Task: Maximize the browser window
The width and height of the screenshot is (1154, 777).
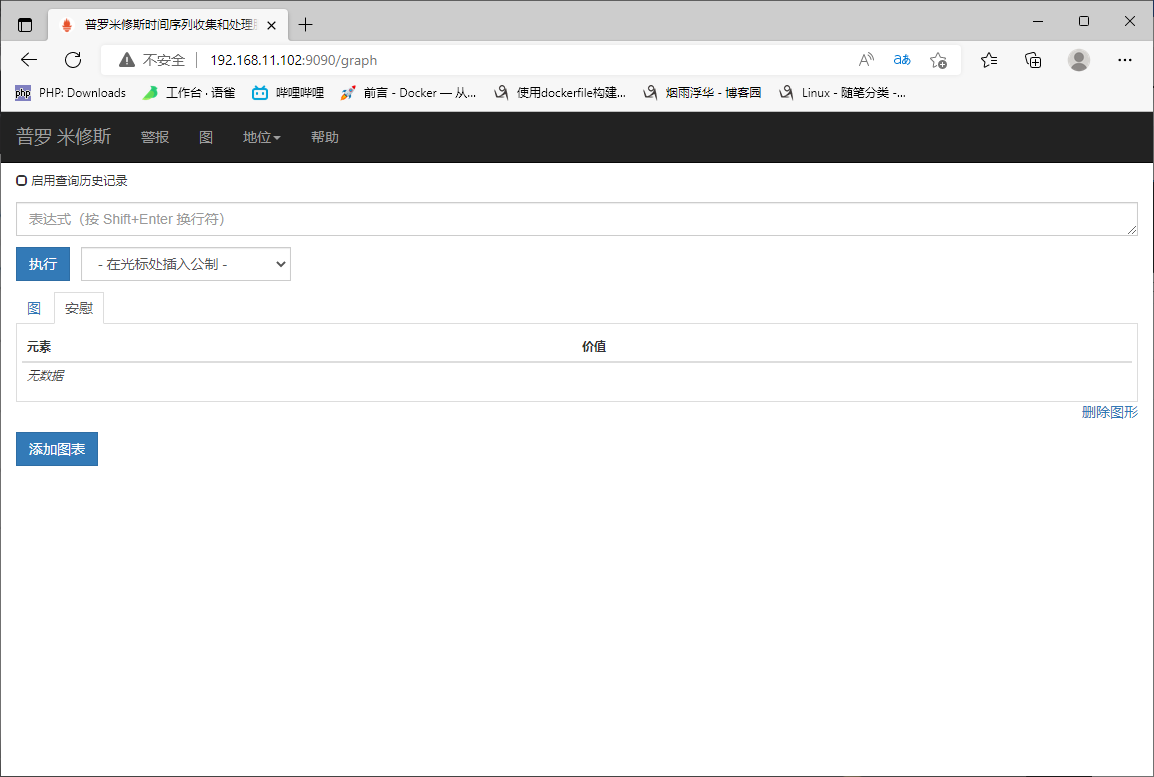Action: click(x=1083, y=21)
